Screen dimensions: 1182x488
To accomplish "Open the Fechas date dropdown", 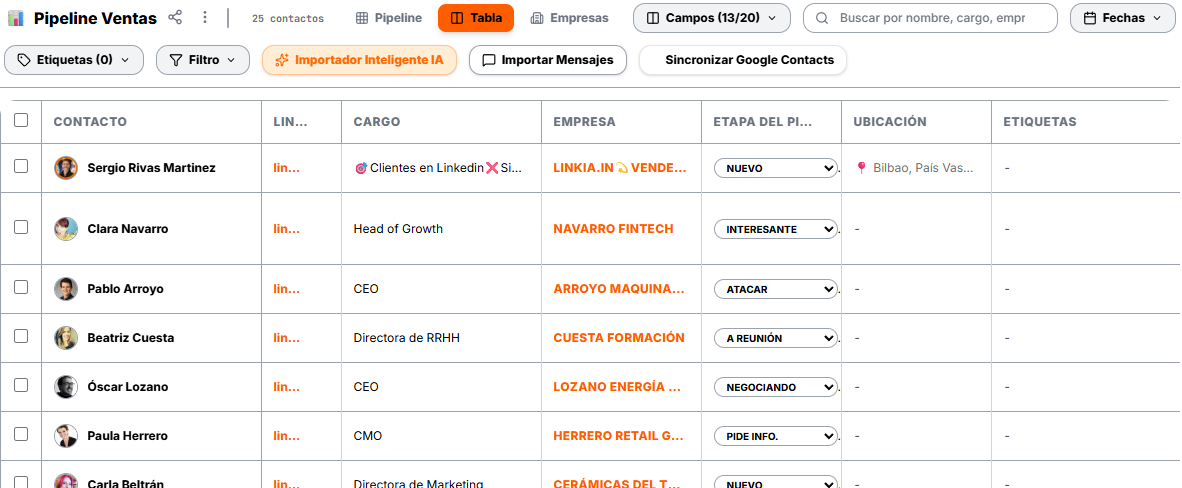I will 1122,18.
